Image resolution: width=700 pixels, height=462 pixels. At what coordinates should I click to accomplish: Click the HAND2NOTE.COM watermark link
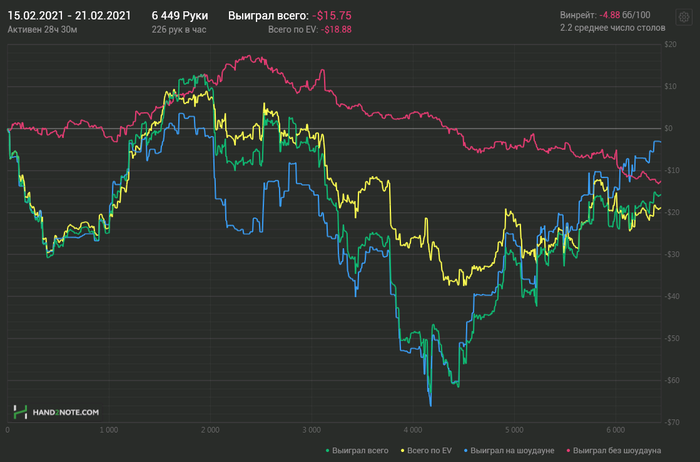pos(66,412)
